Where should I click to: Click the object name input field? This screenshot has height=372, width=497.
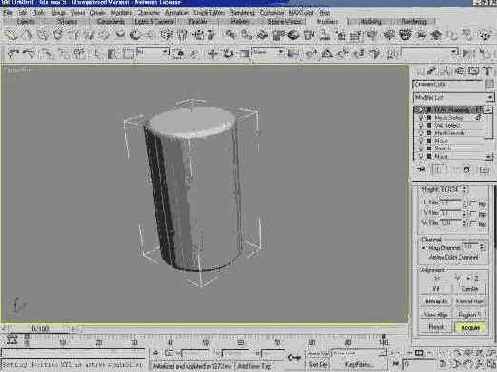click(x=448, y=84)
